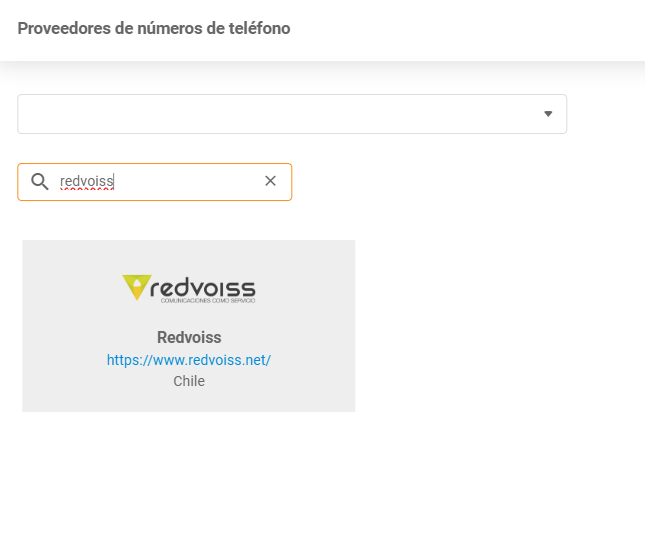Click the underlined redvoiss text in search
Screen dimensions: 645x560
[x=87, y=182]
